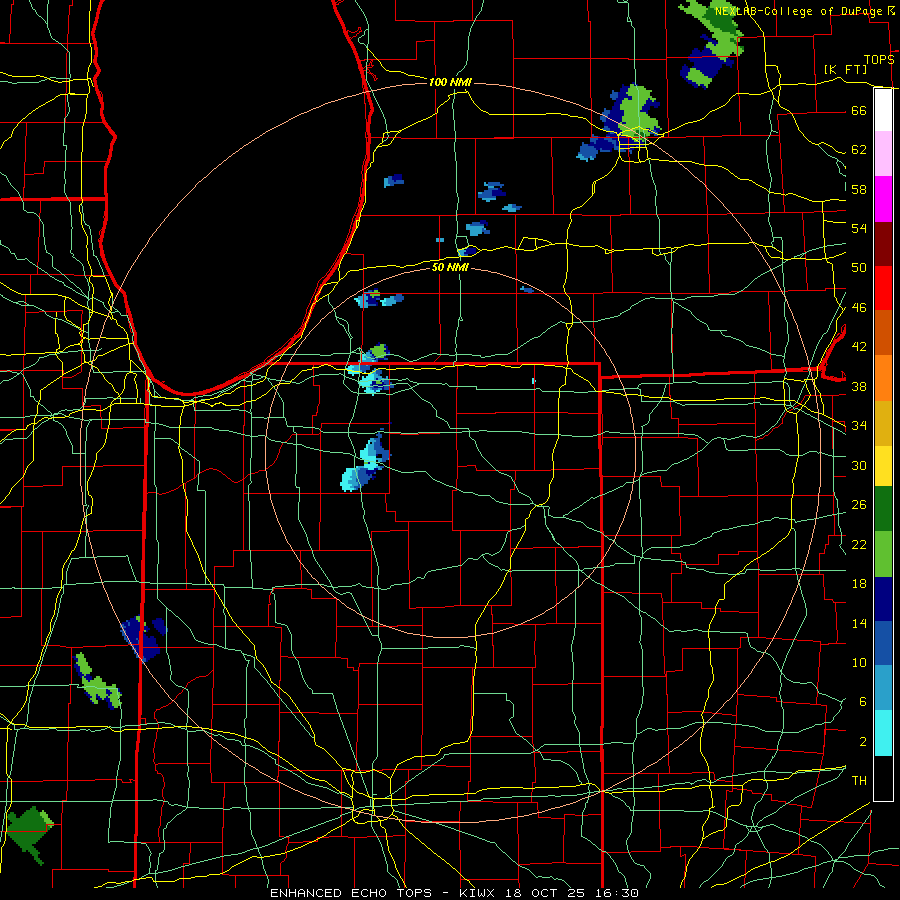Click the white swatch on the tops scale
The image size is (900, 900).
click(x=883, y=110)
